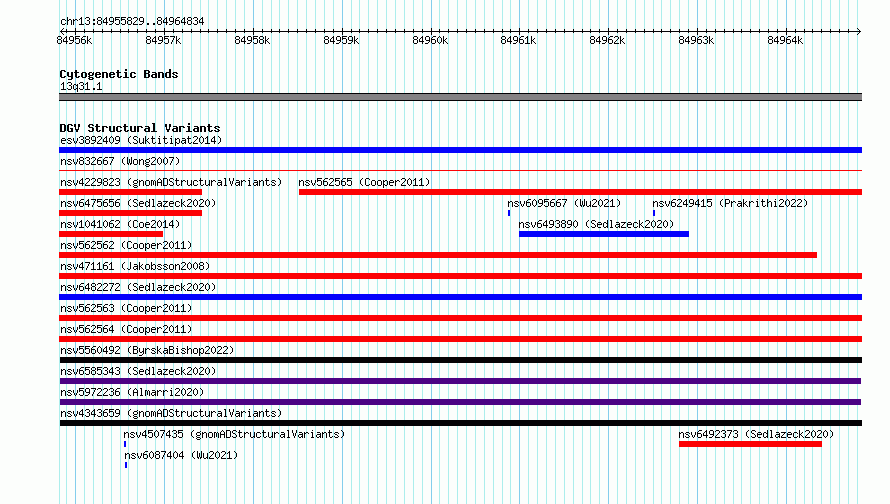Select the black nsv4343659 variant bar

click(460, 423)
